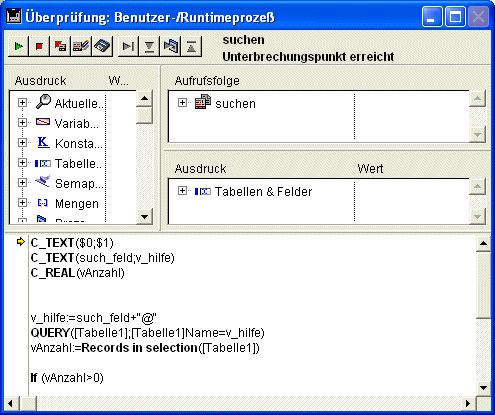The width and height of the screenshot is (495, 415).
Task: Click the step out toolbar icon
Action: (191, 46)
